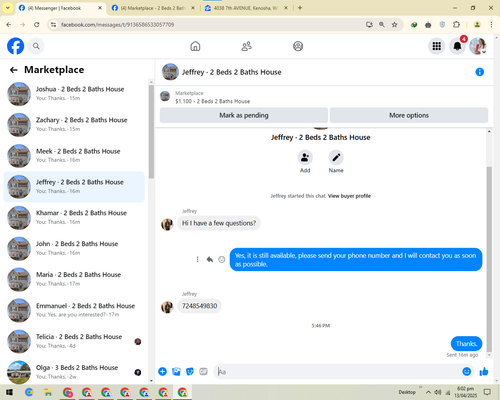Viewport: 500px width, 400px height.
Task: Open conversation info icon for Jeffrey
Action: tap(479, 72)
